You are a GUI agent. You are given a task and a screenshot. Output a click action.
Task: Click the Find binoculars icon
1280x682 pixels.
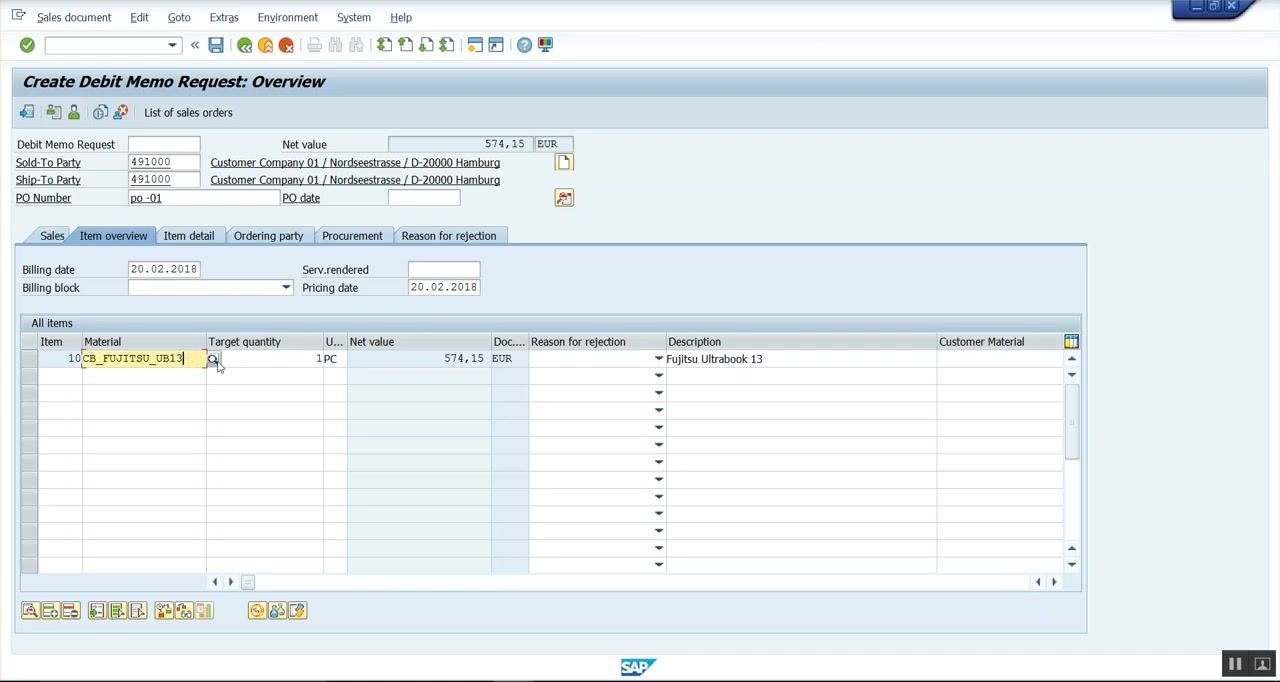335,45
